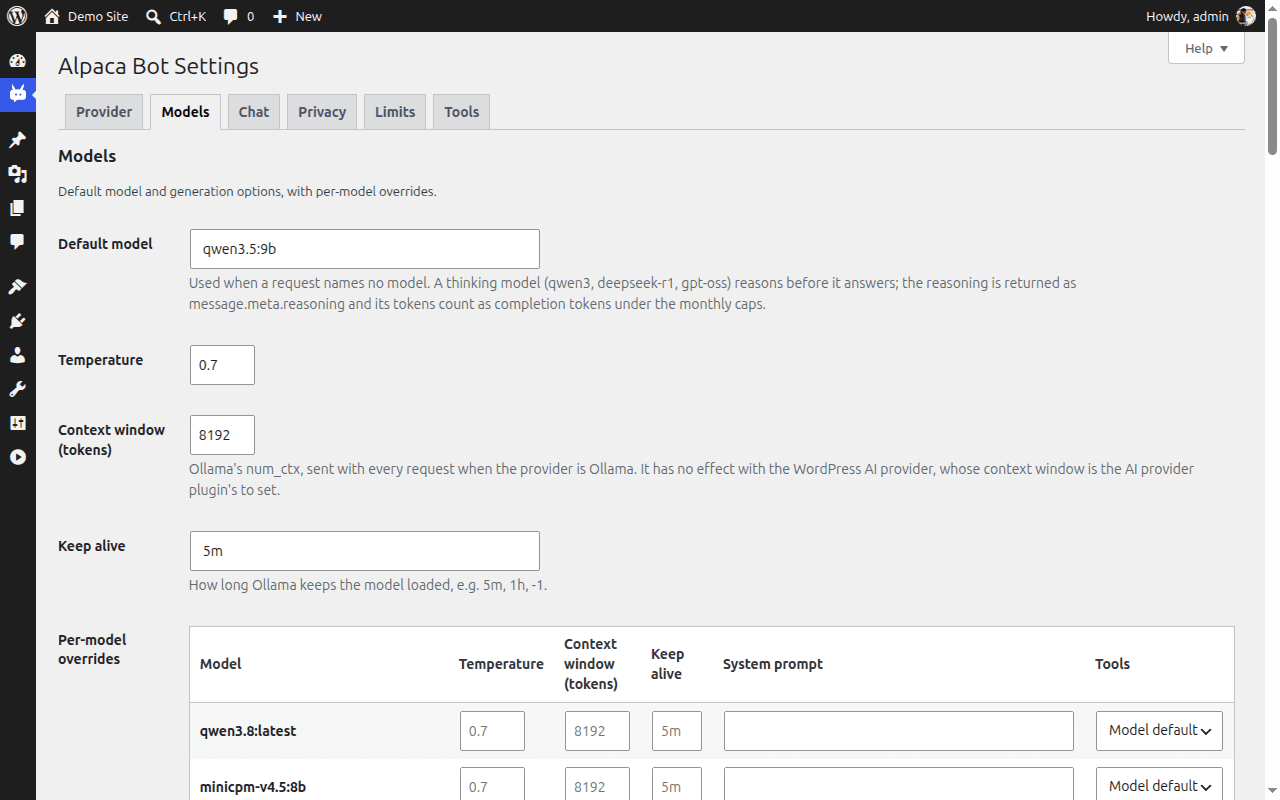Click the qwen3.8:latest model name
The height and width of the screenshot is (800, 1280).
tap(248, 731)
